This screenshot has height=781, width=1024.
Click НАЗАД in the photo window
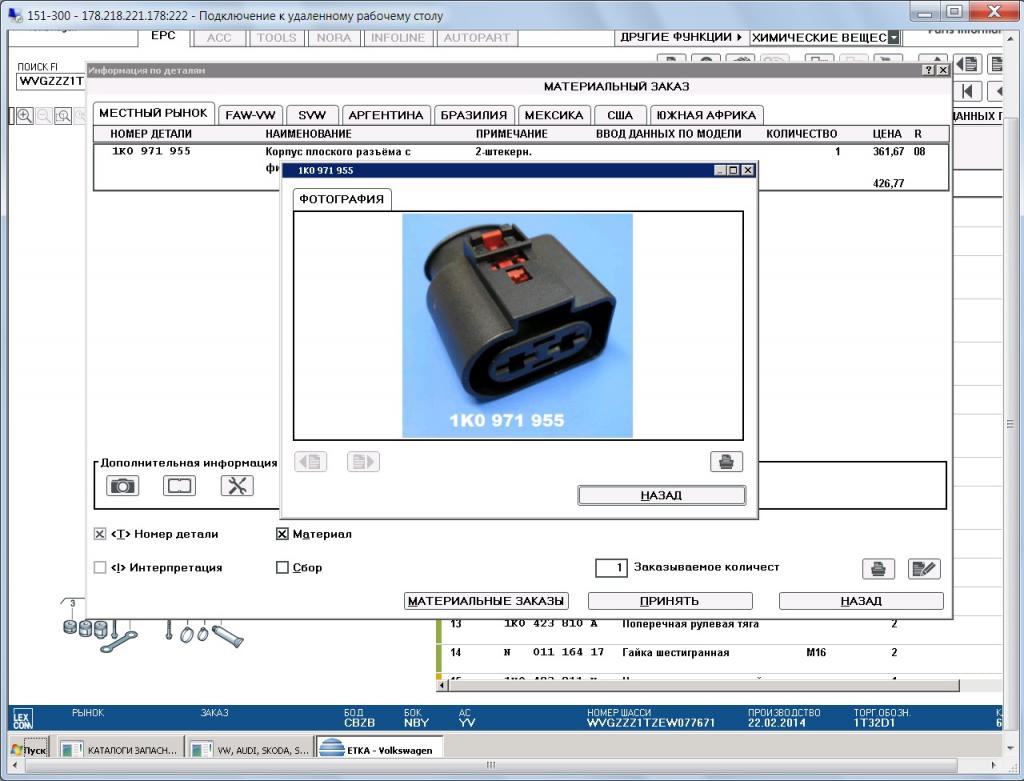[x=661, y=495]
